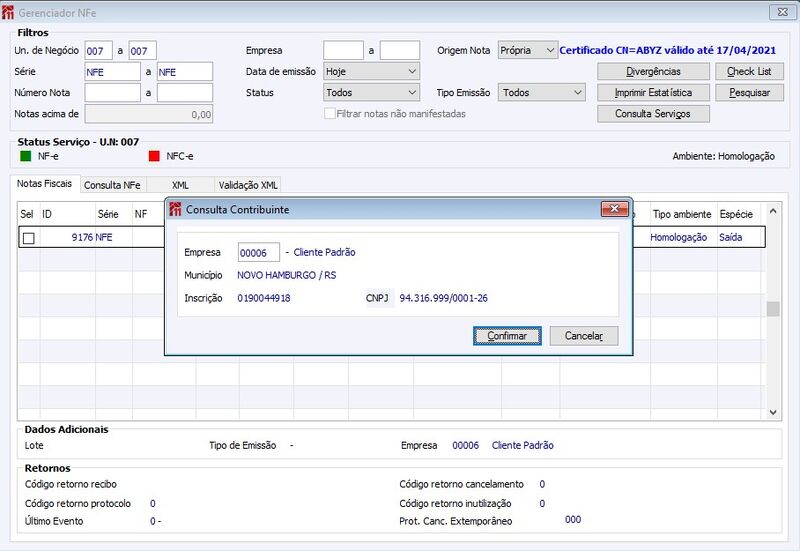Click the Consulta Serviços button
Viewport: 800px width, 551px height.
[x=653, y=114]
